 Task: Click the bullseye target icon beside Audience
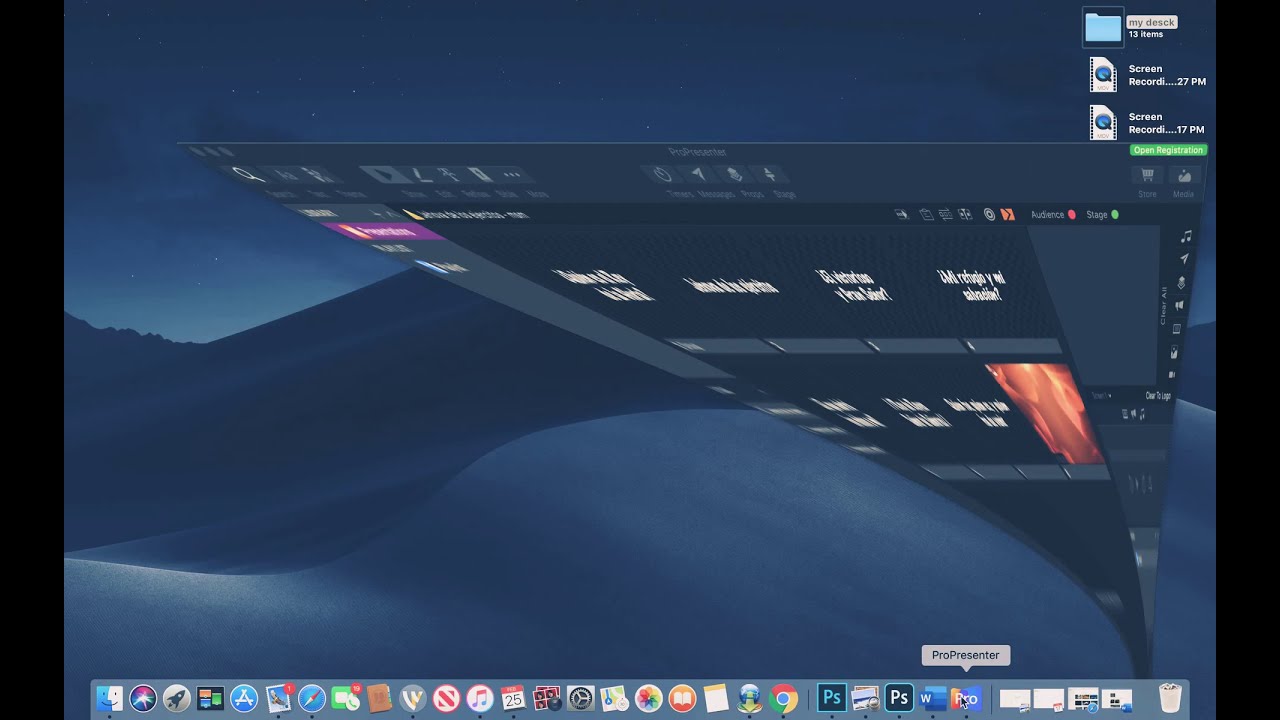989,214
